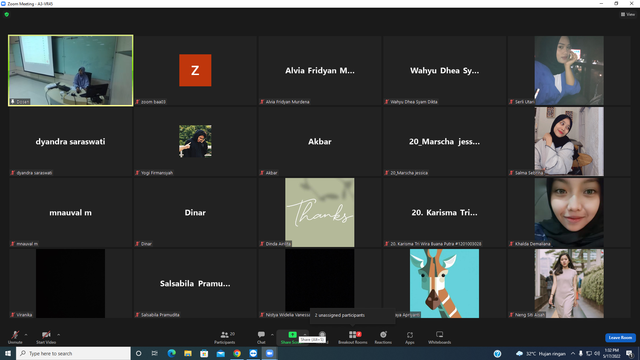Click the green Share Screen button
This screenshot has width=640, height=360.
(291, 337)
